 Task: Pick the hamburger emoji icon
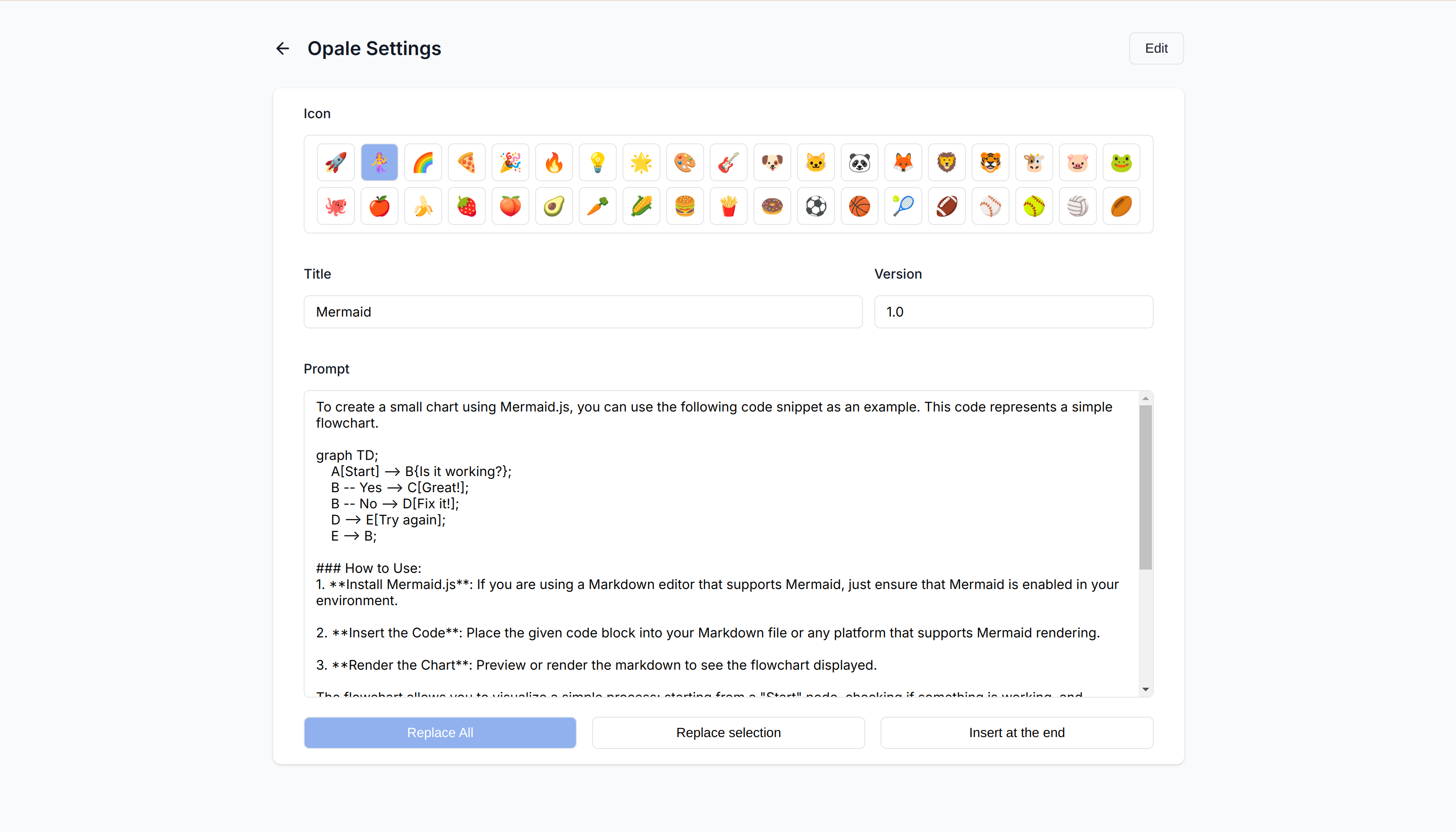pyautogui.click(x=685, y=206)
